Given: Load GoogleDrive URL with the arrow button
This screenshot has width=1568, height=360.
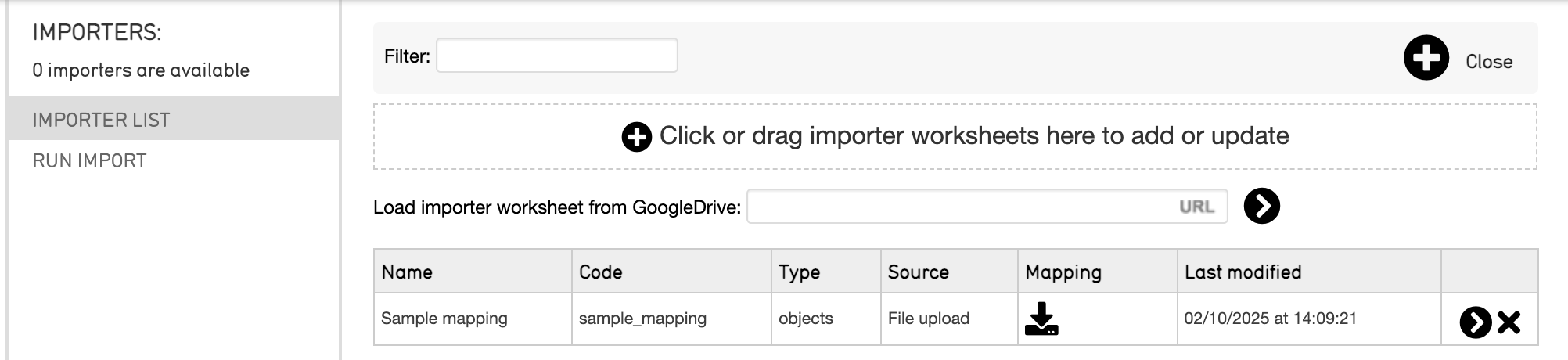Looking at the screenshot, I should pyautogui.click(x=1261, y=206).
